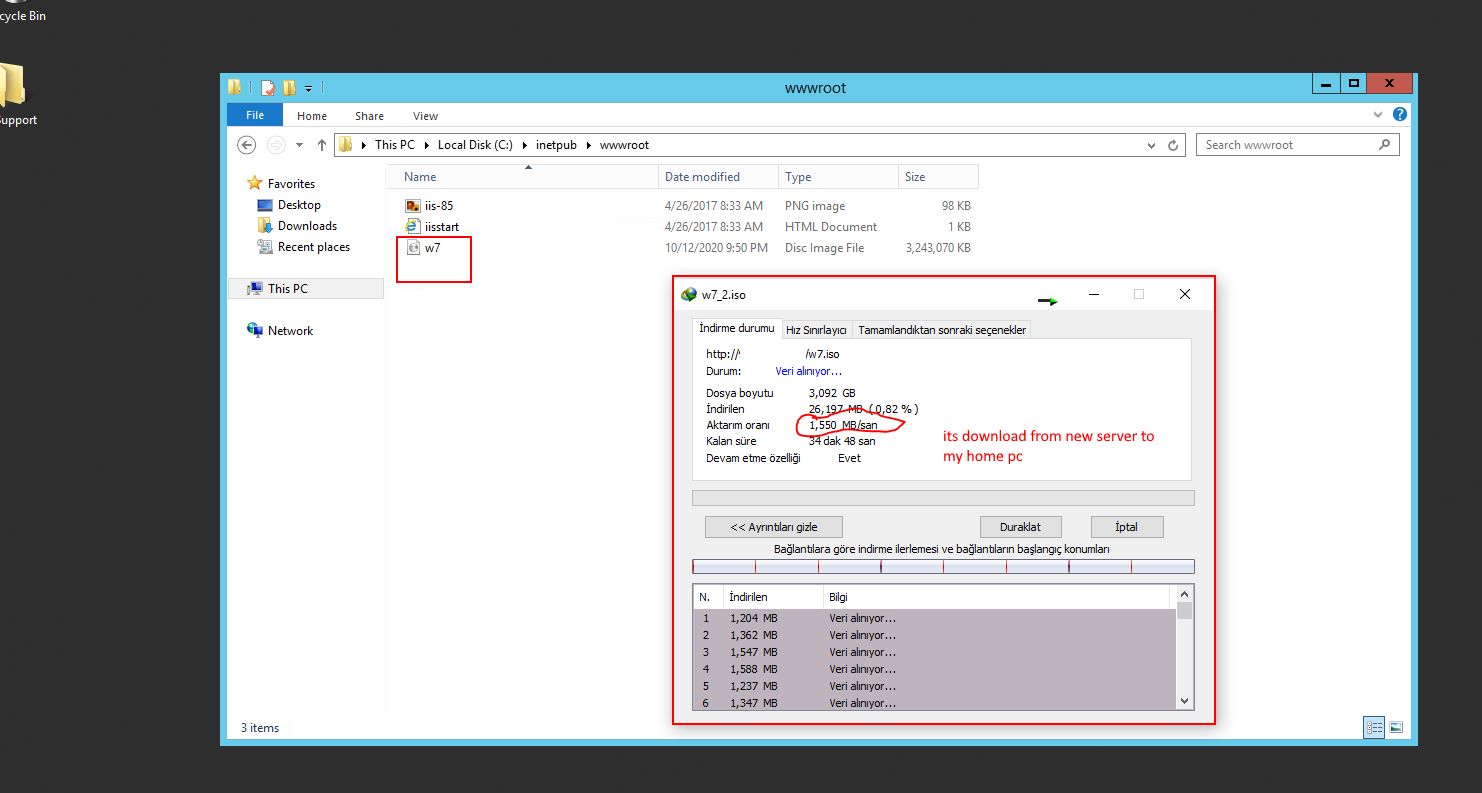Image resolution: width=1482 pixels, height=793 pixels.
Task: Click the connections list scrollbar up arrow
Action: pyautogui.click(x=1185, y=594)
